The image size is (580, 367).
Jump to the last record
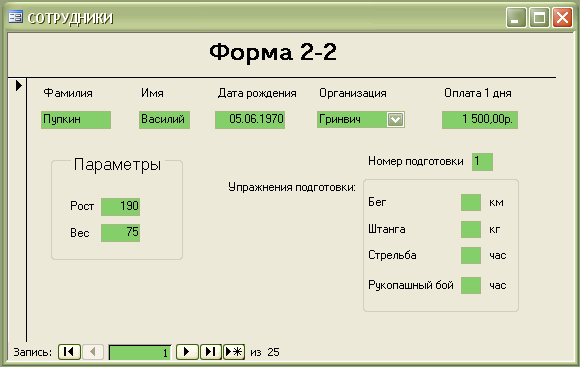click(211, 351)
